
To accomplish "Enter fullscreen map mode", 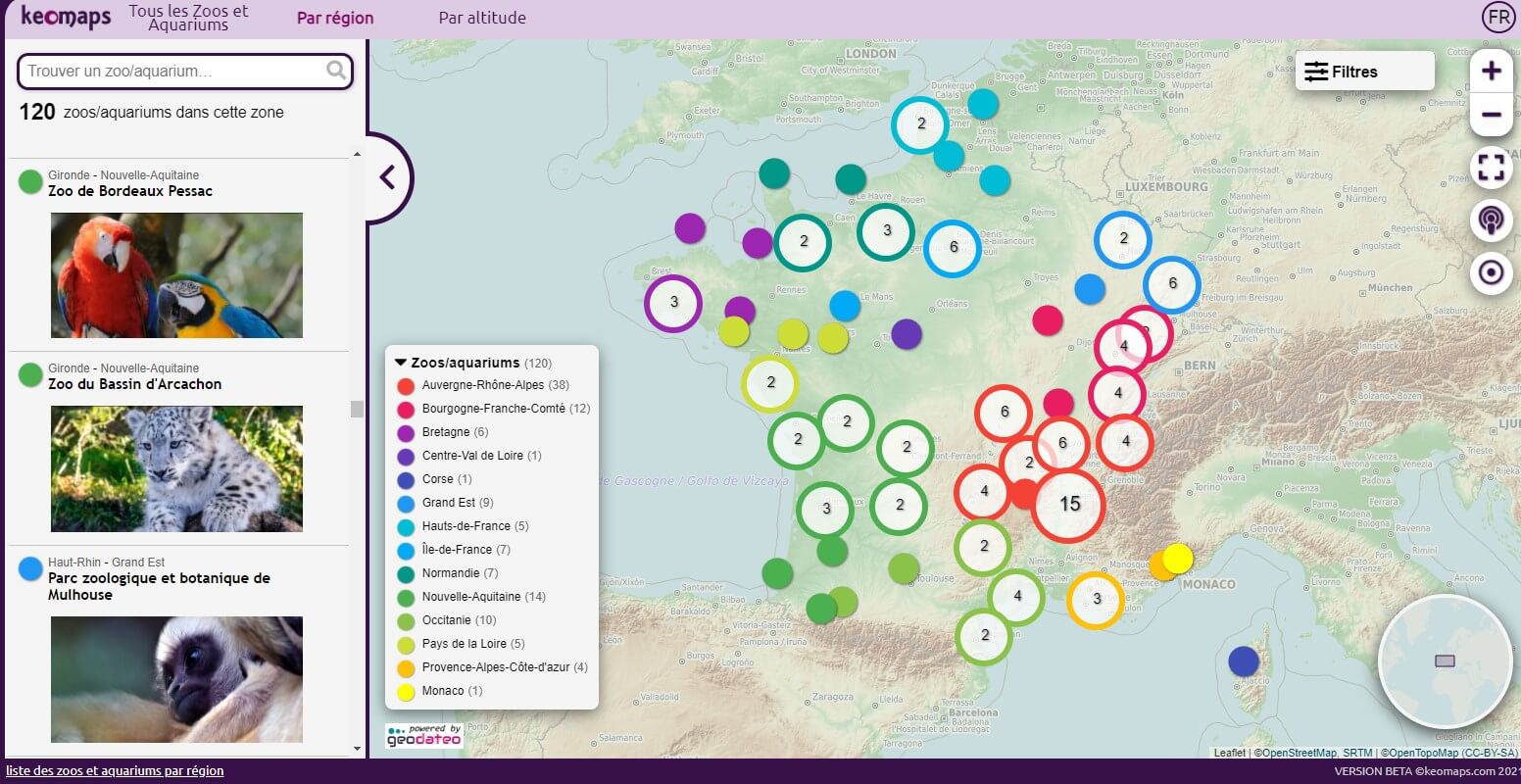I will point(1491,168).
